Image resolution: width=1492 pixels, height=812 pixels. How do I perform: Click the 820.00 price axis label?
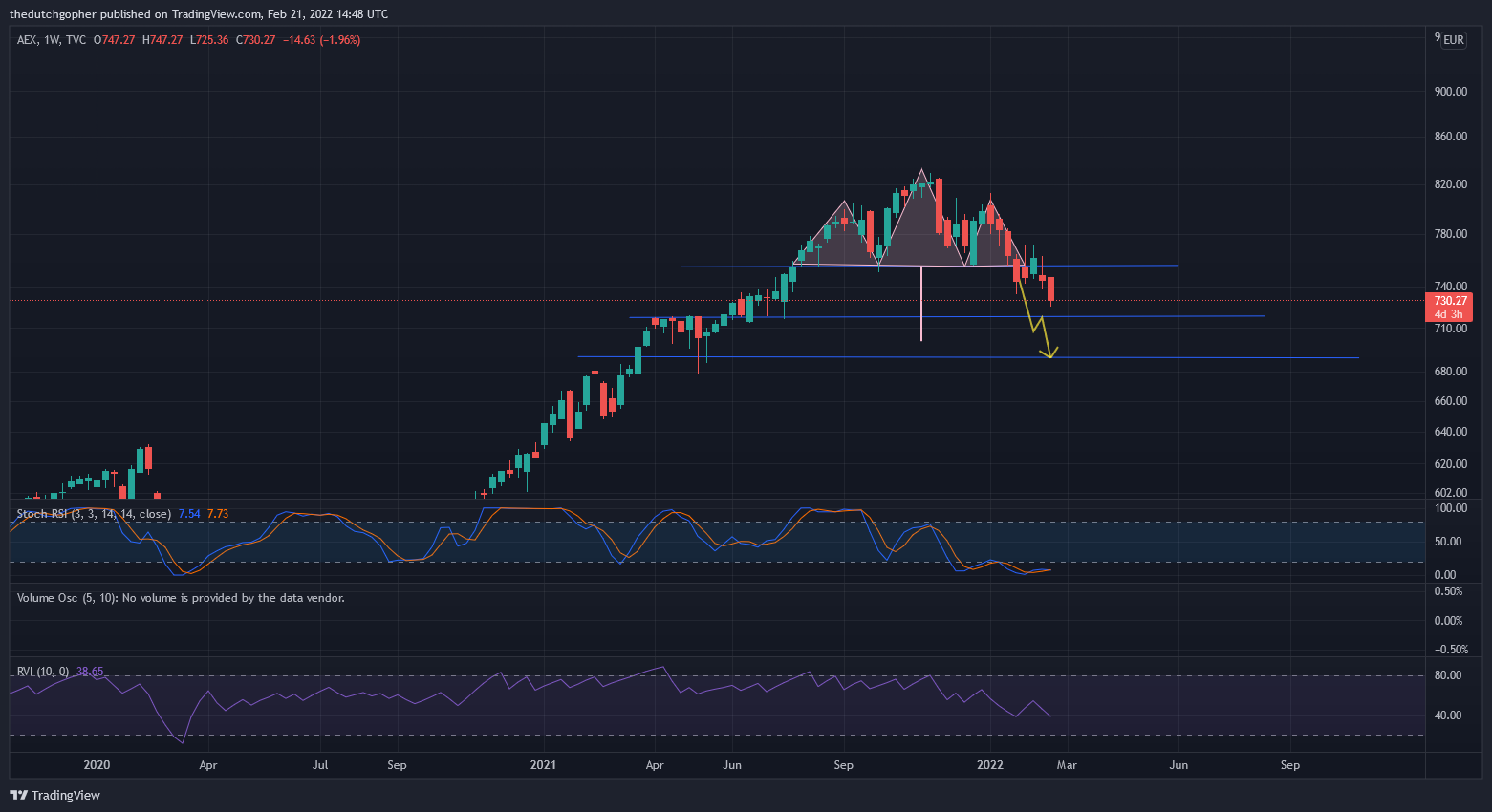[x=1451, y=184]
